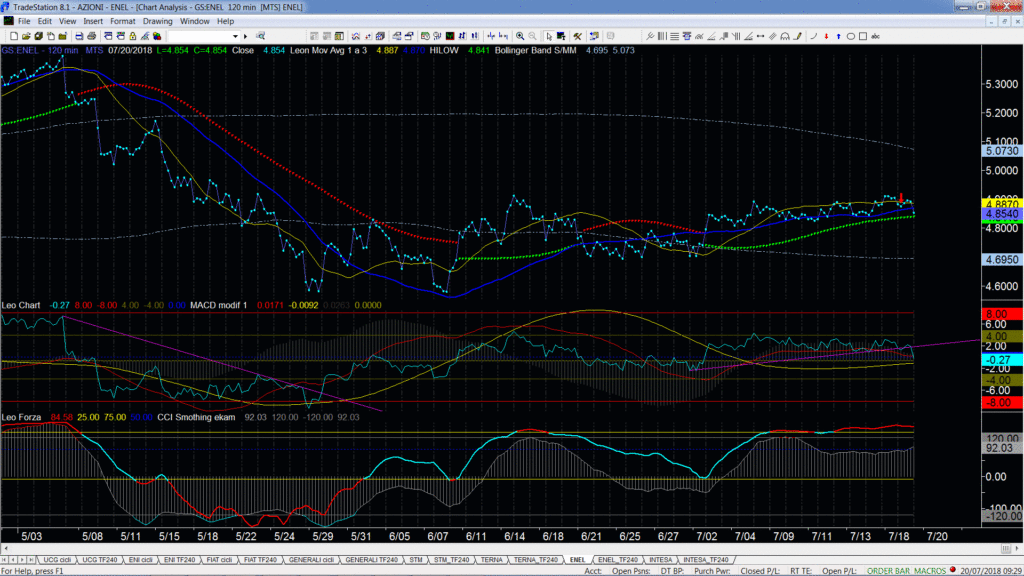Screen dimensions: 1024x576
Task: Switch to the UCG cicli workspace tab
Action: tap(57, 560)
